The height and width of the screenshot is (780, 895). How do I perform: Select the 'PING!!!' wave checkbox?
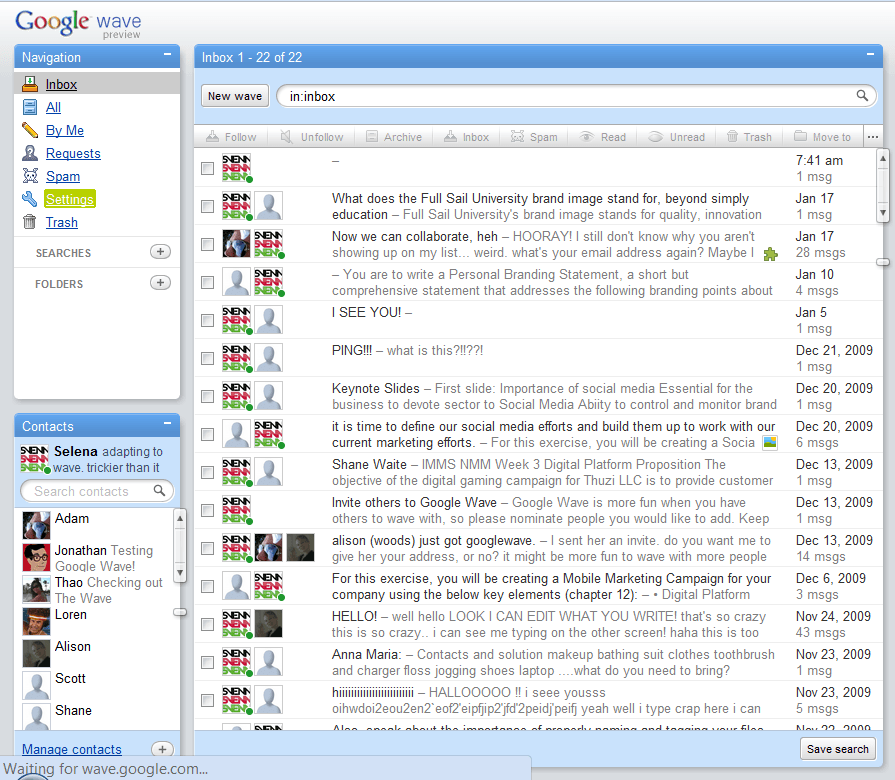point(207,358)
